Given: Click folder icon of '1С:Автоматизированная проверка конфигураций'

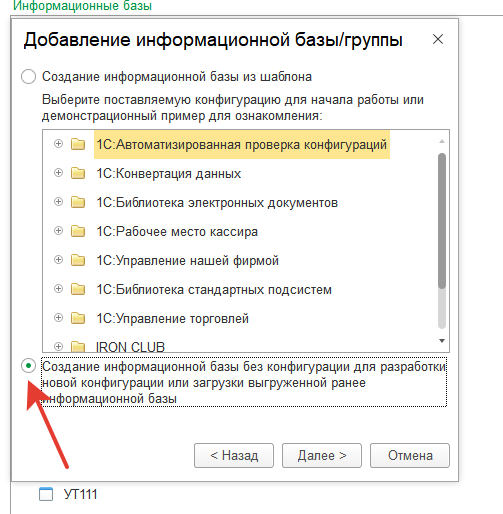Looking at the screenshot, I should click(x=78, y=144).
